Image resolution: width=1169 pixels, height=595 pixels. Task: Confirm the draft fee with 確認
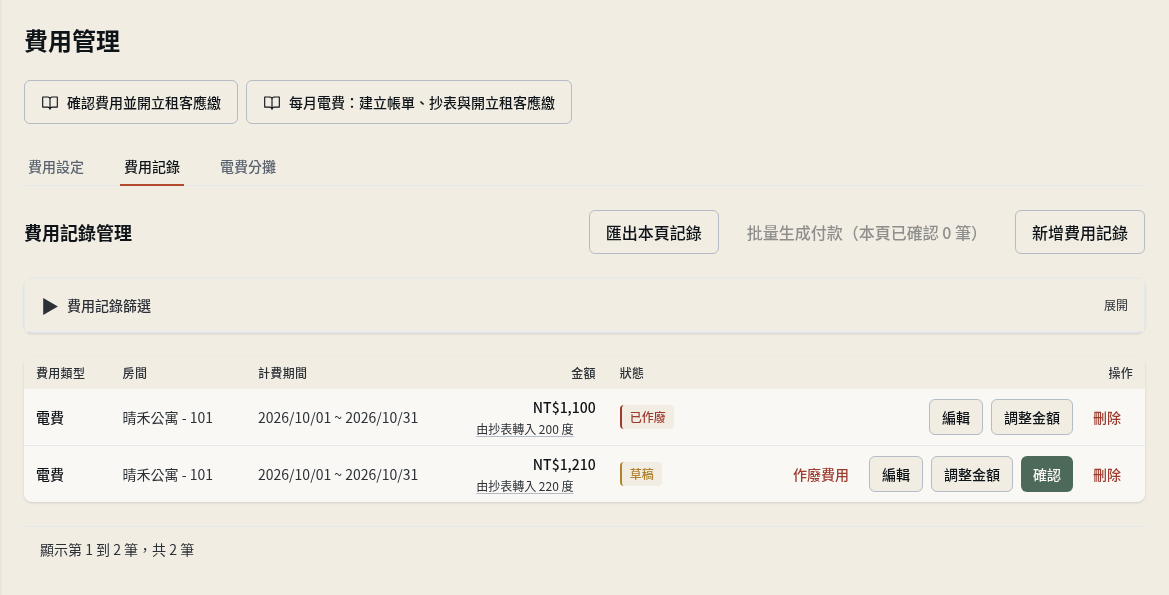click(1047, 474)
